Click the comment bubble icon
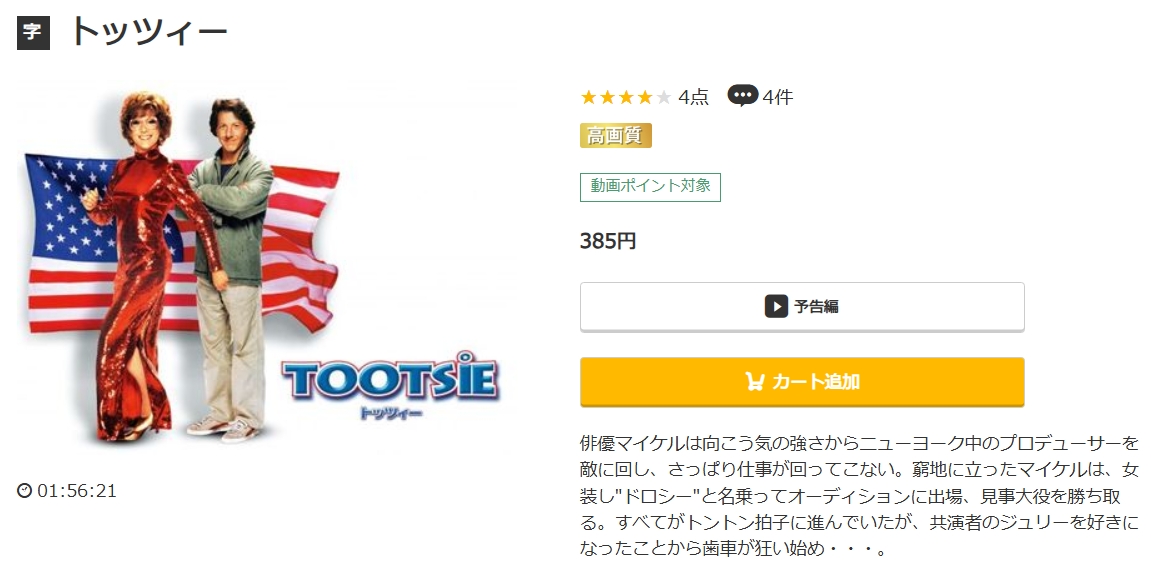 click(742, 95)
